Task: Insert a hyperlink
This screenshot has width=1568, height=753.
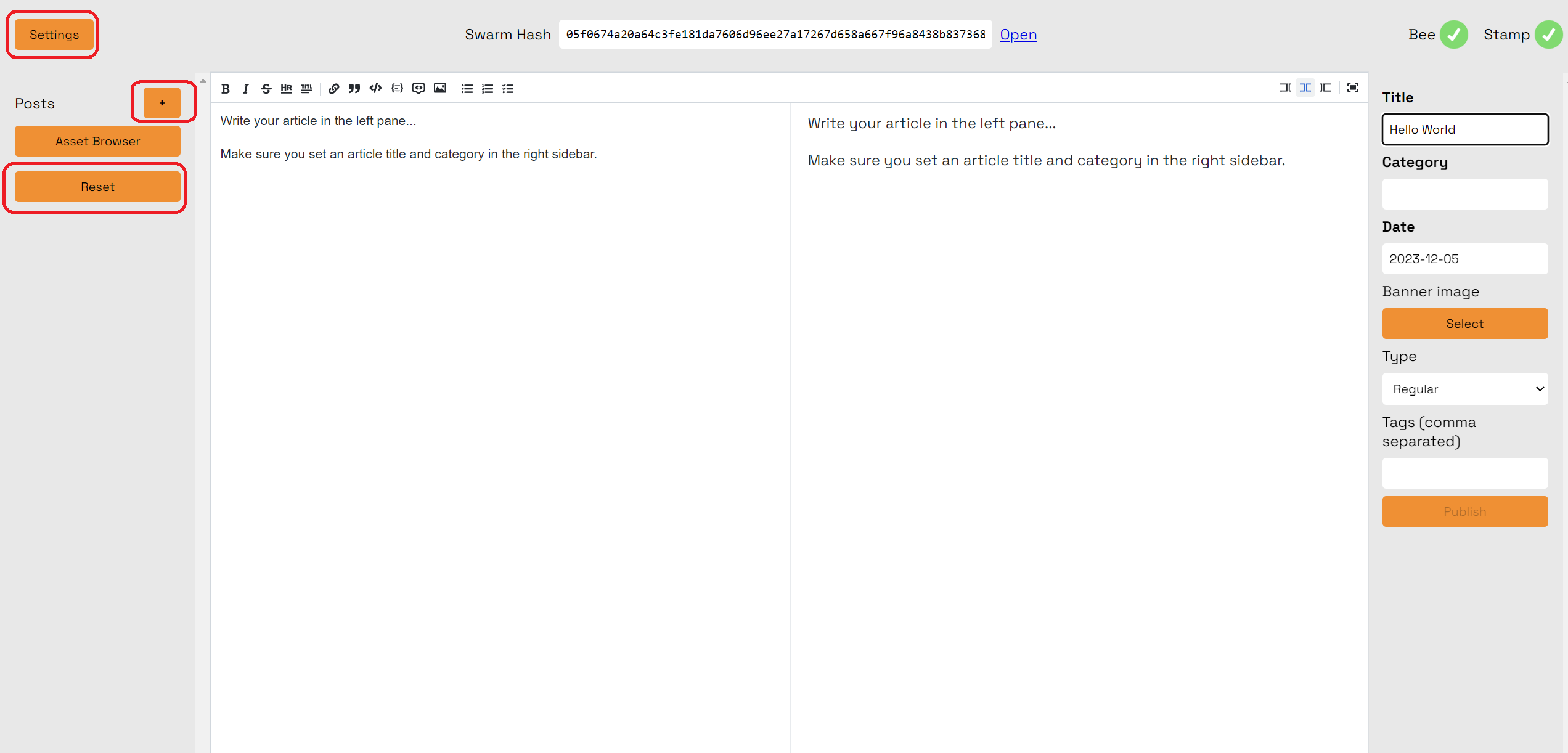Action: [x=333, y=89]
